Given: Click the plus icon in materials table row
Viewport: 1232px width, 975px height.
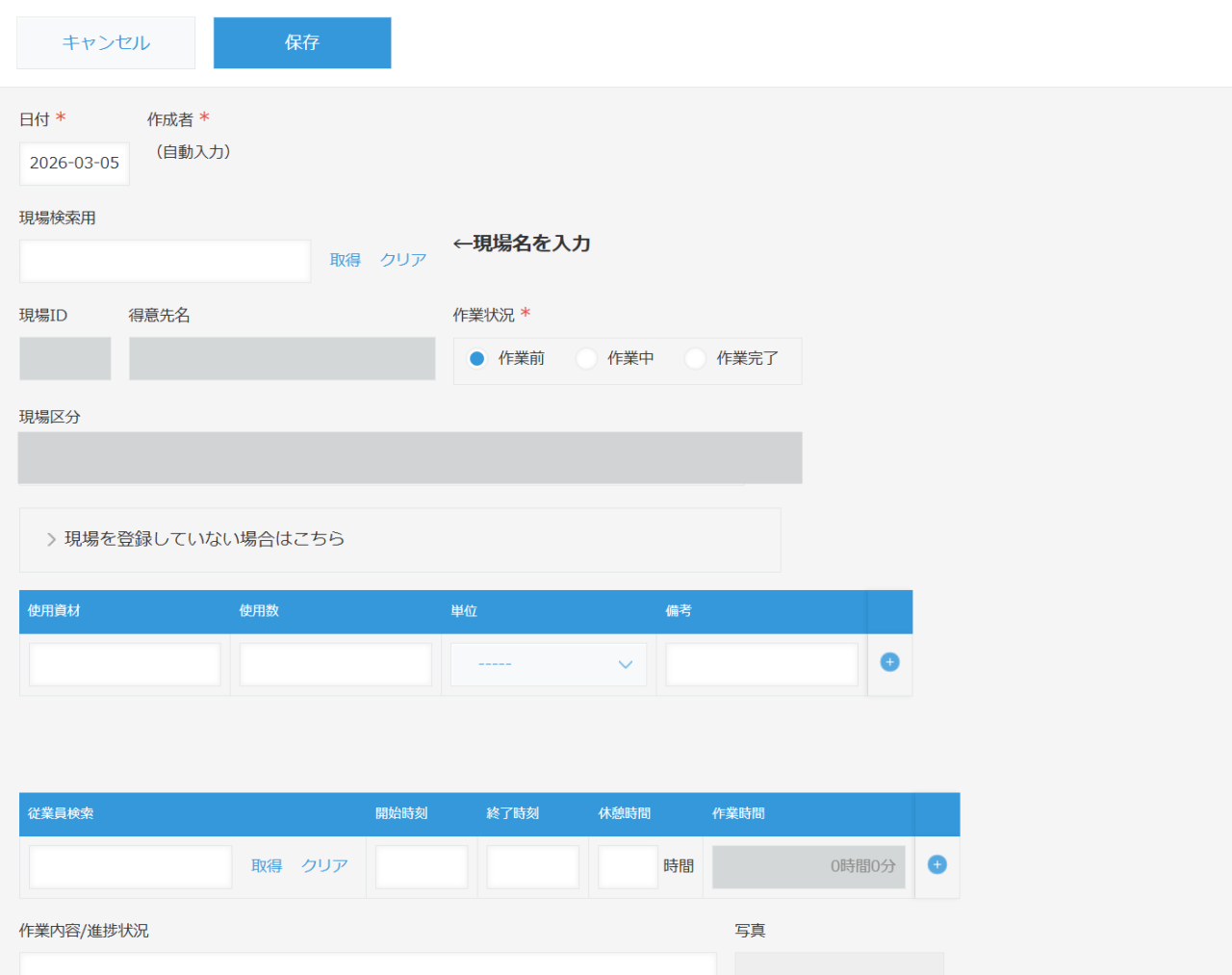Looking at the screenshot, I should click(x=889, y=662).
